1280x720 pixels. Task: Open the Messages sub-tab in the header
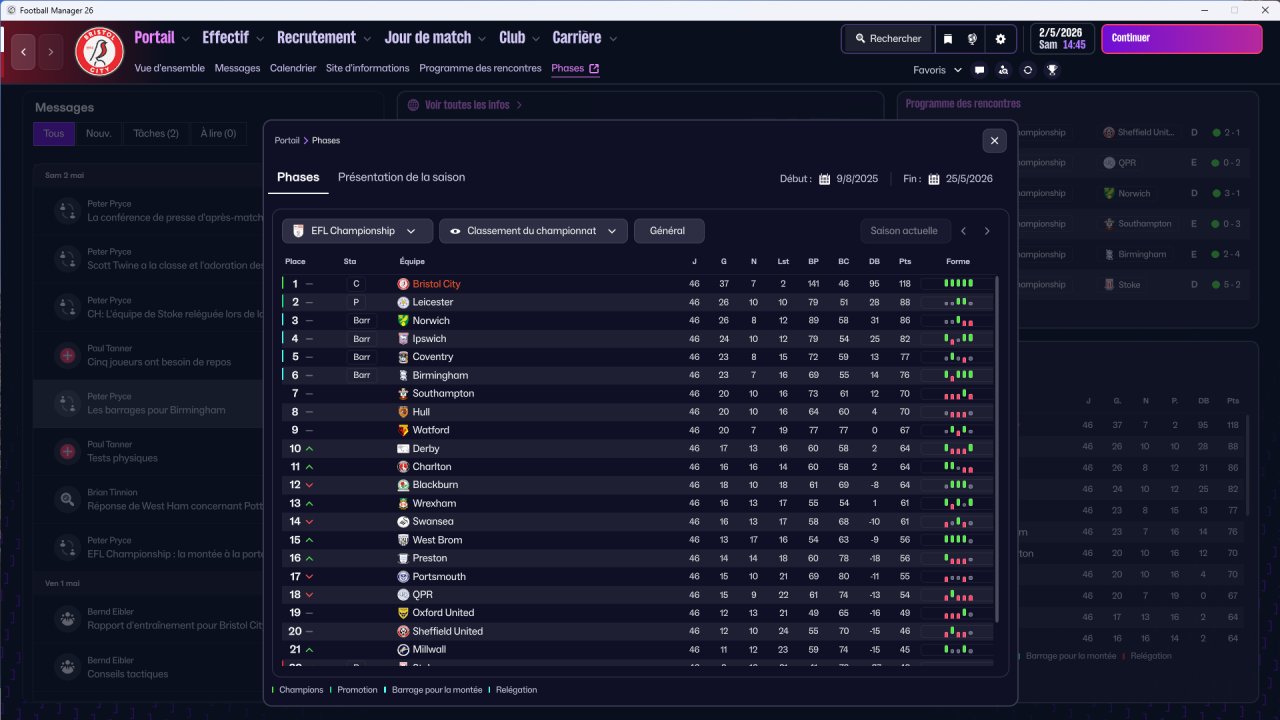[237, 68]
